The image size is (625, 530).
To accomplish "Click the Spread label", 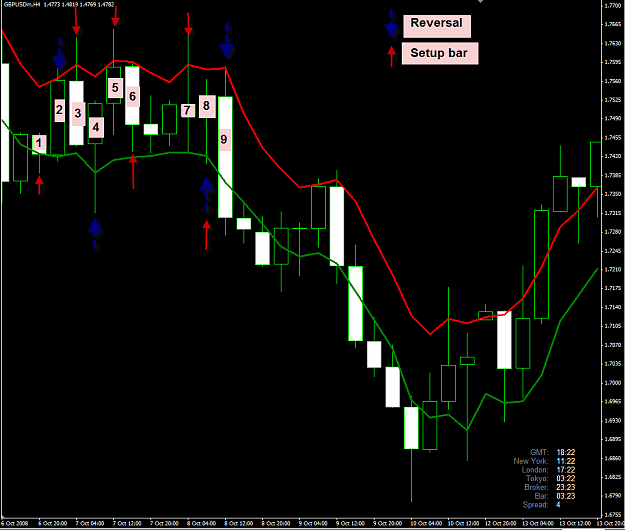I will click(536, 505).
